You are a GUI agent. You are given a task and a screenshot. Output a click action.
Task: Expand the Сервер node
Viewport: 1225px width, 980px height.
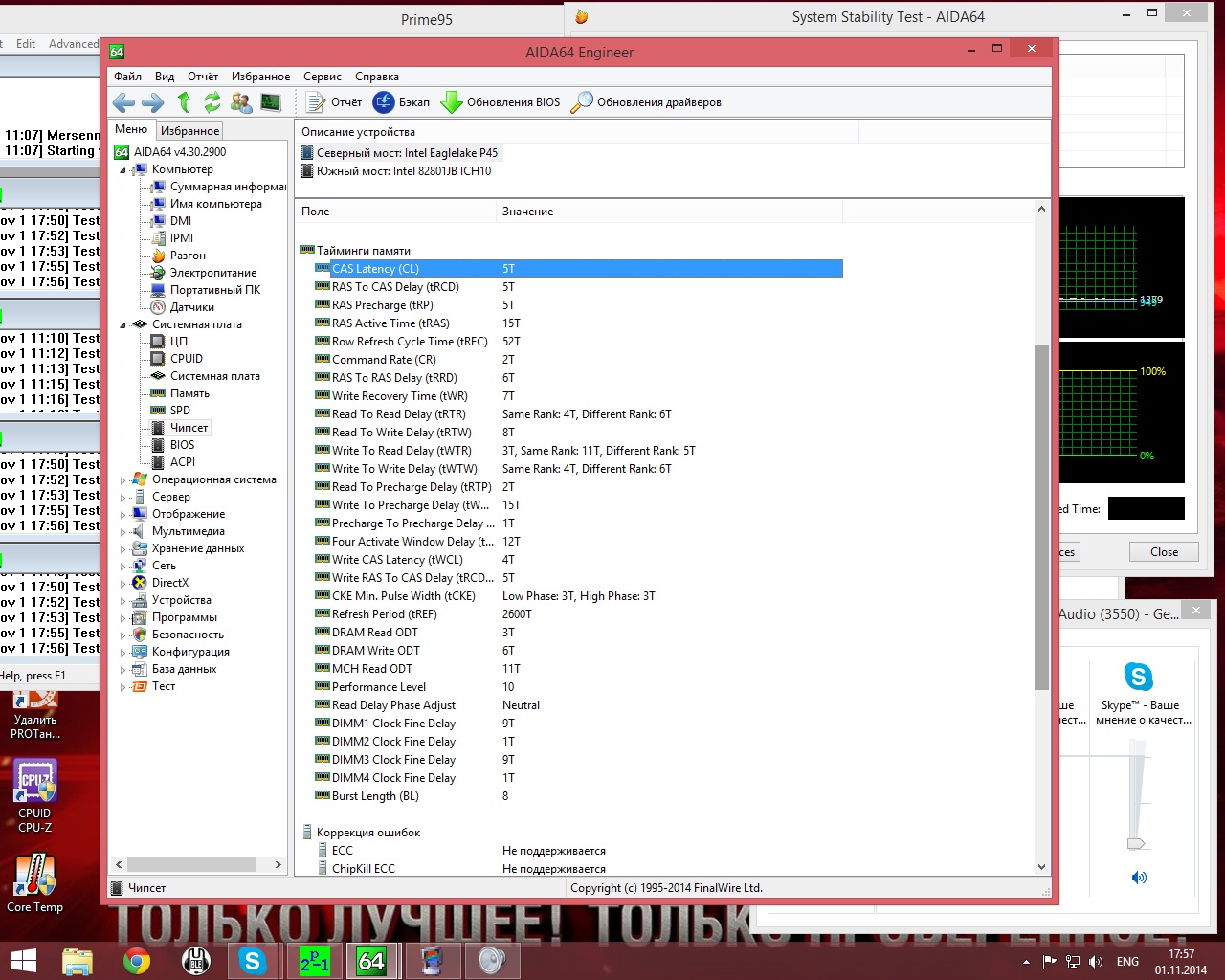(123, 498)
